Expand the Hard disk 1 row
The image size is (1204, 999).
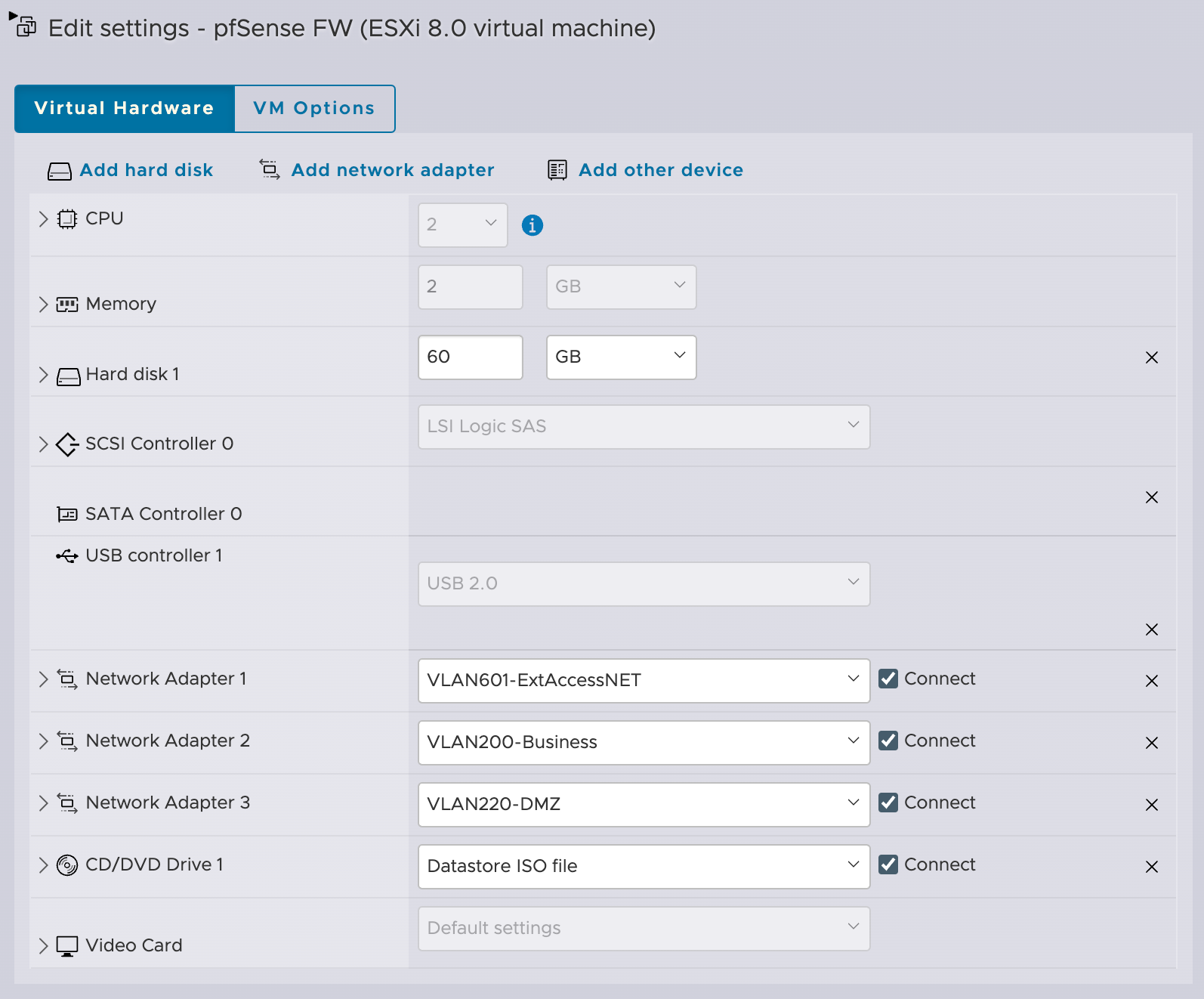click(x=43, y=375)
